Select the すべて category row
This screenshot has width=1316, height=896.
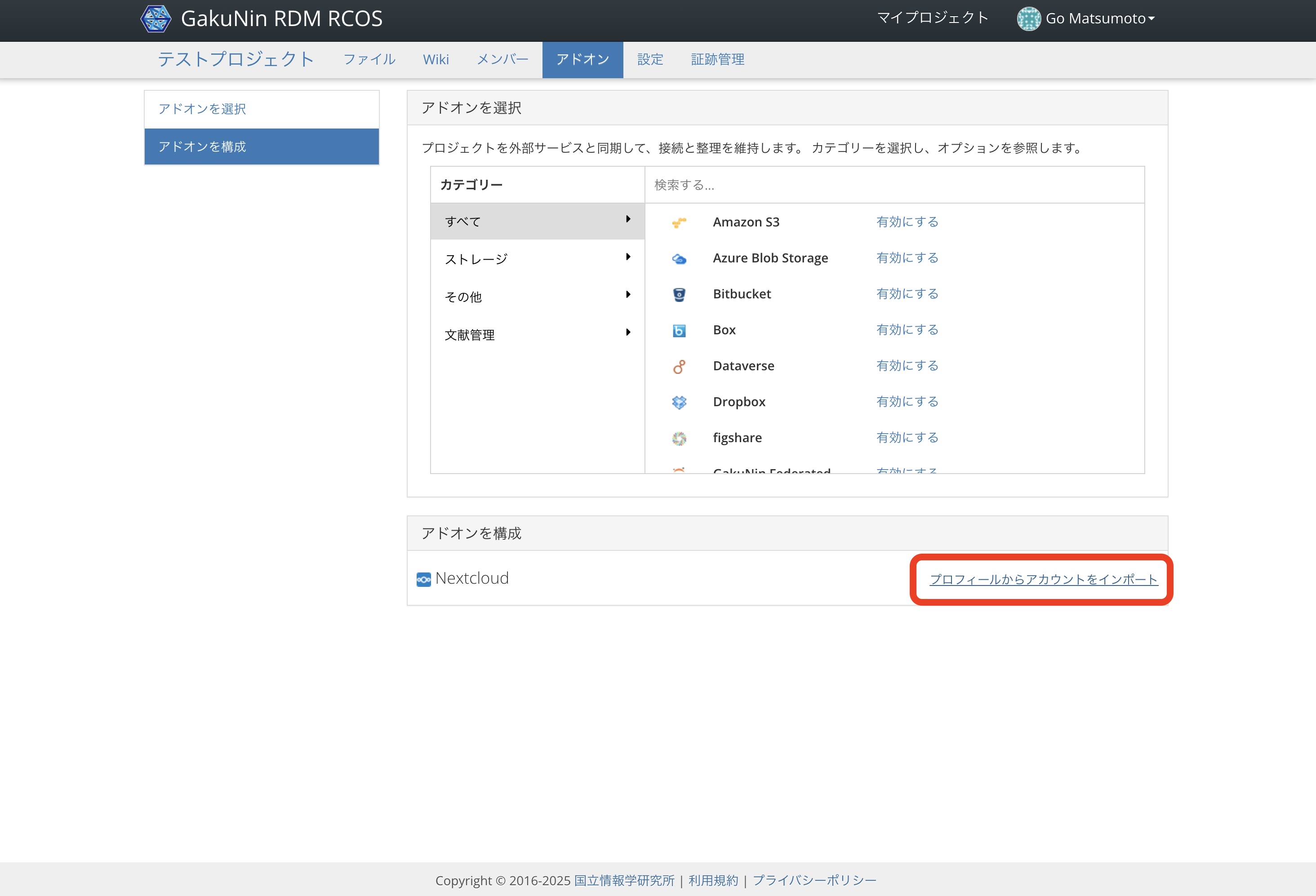538,222
